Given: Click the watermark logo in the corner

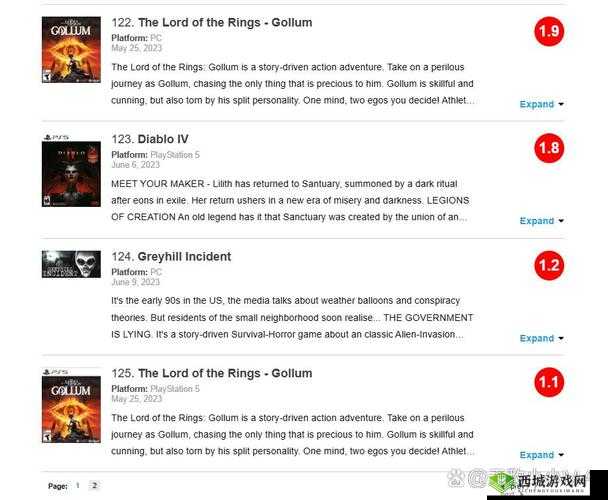Looking at the screenshot, I should [537, 483].
